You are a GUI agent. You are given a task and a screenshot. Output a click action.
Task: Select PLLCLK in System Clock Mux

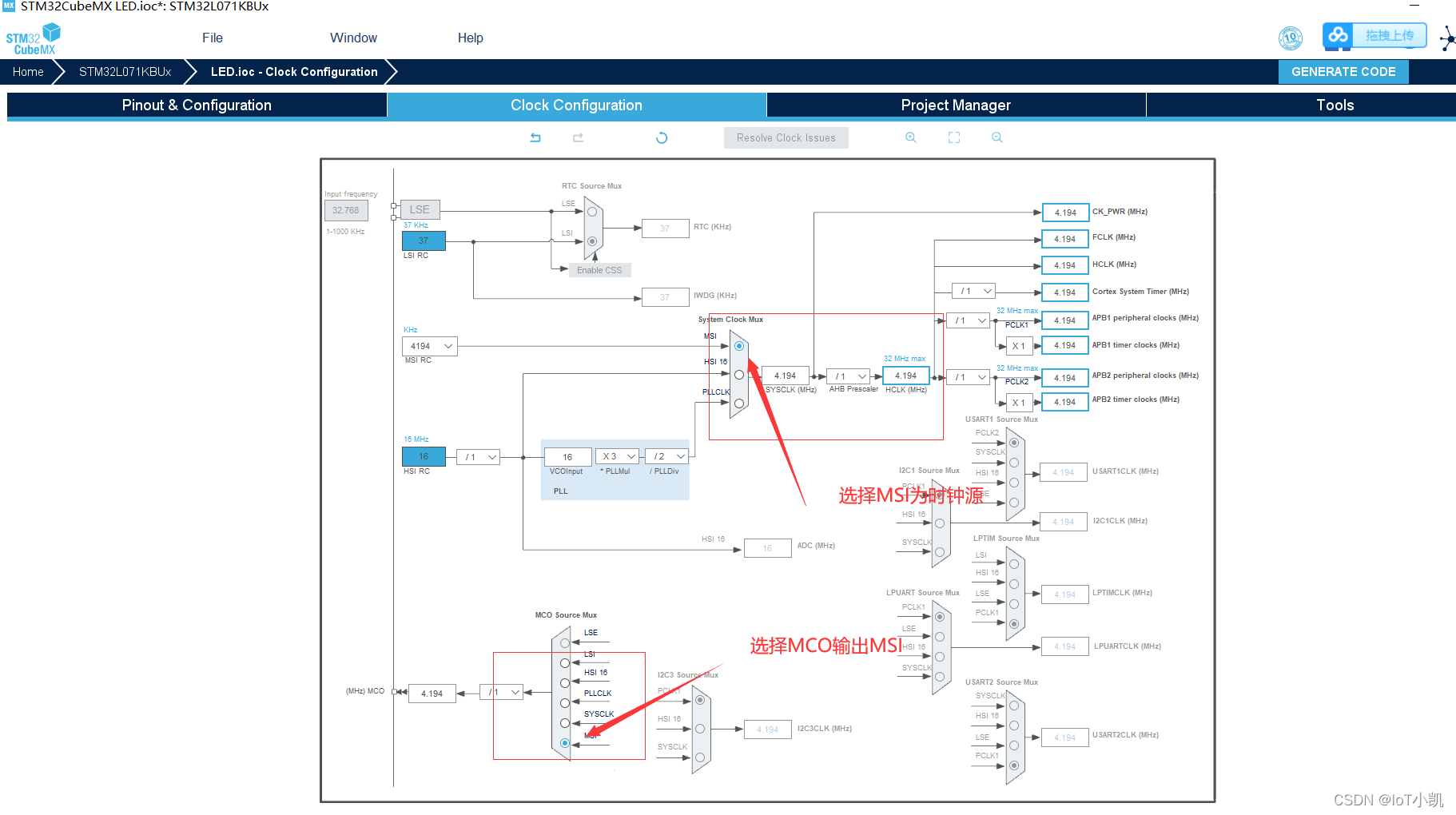[739, 404]
